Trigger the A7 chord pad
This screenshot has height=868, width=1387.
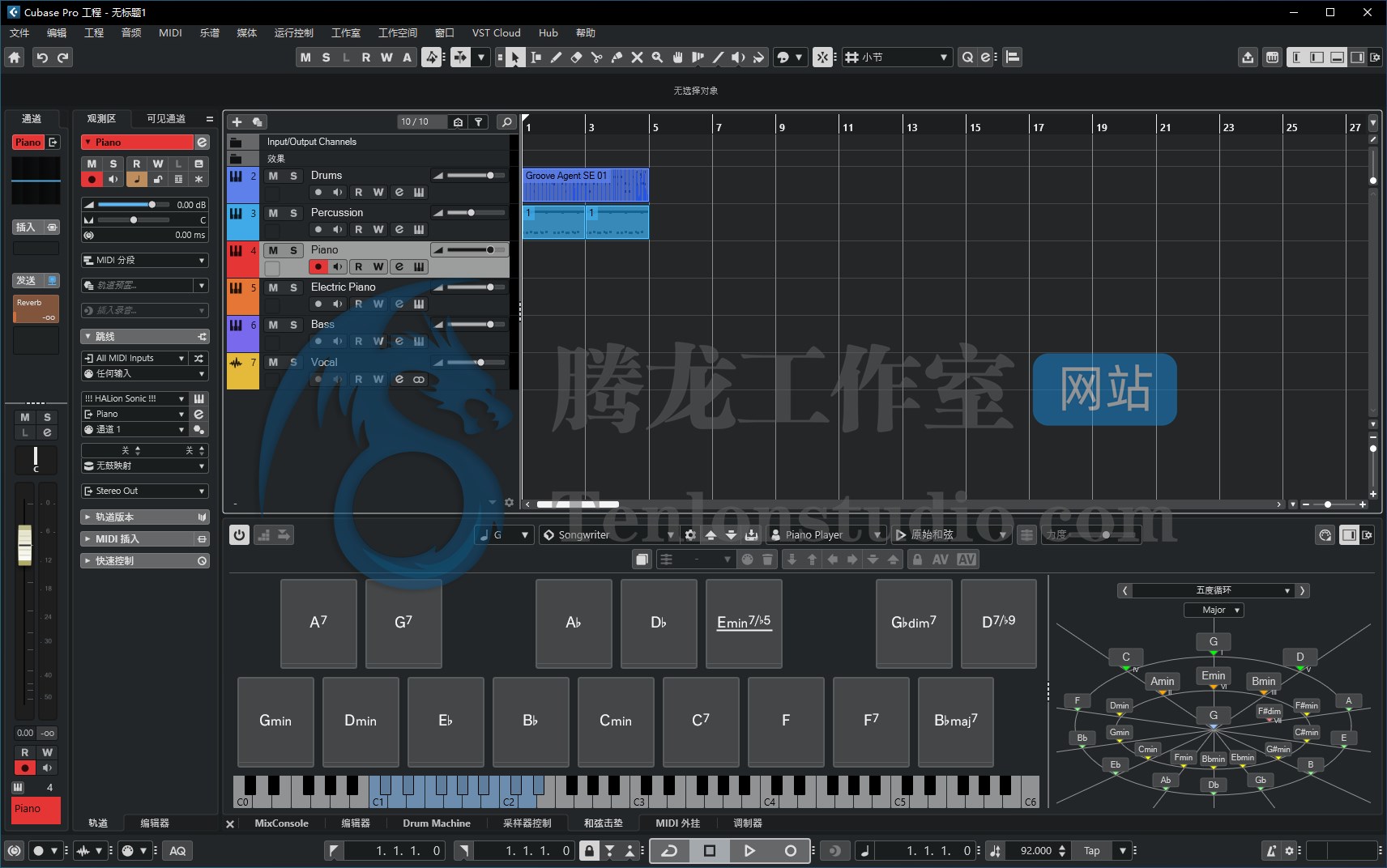318,623
